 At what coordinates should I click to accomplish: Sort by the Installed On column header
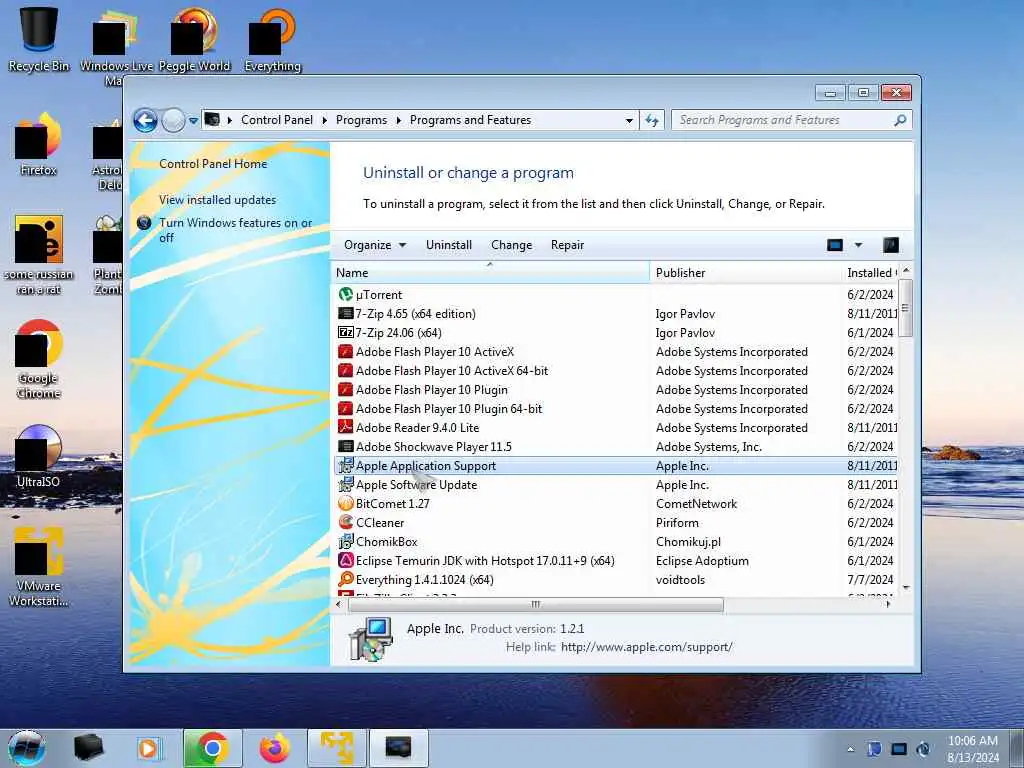pyautogui.click(x=871, y=273)
